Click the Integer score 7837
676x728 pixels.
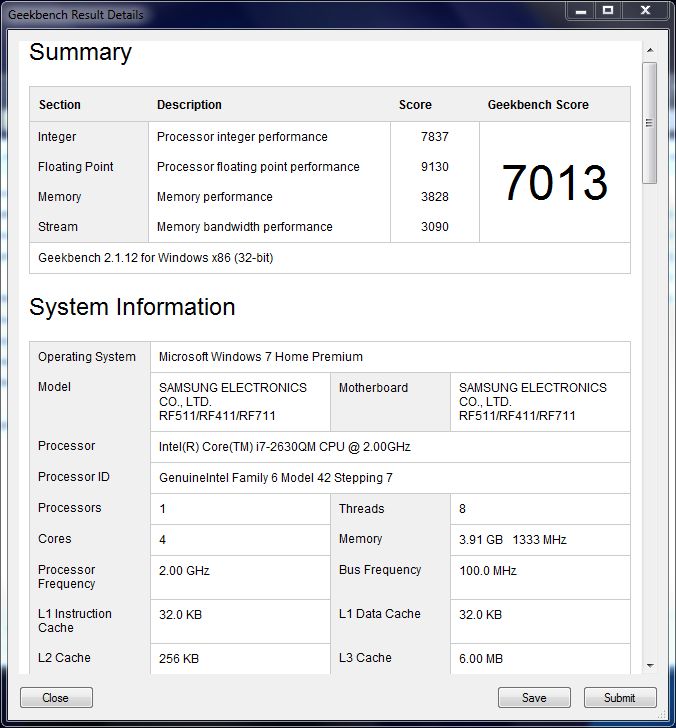tap(435, 136)
